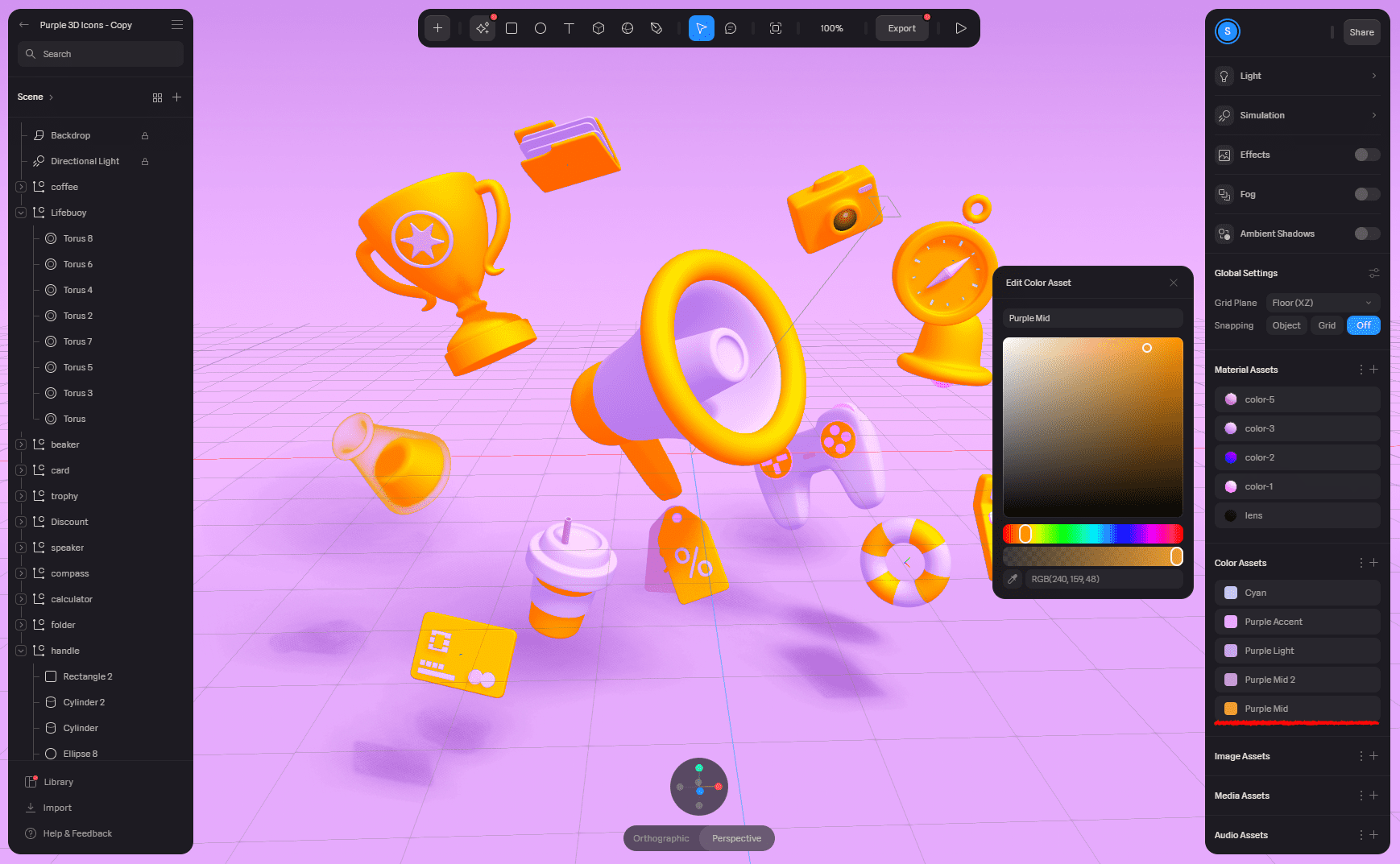Open the hamburger menu in the left panel
Viewport: 1400px width, 864px height.
coord(177,25)
